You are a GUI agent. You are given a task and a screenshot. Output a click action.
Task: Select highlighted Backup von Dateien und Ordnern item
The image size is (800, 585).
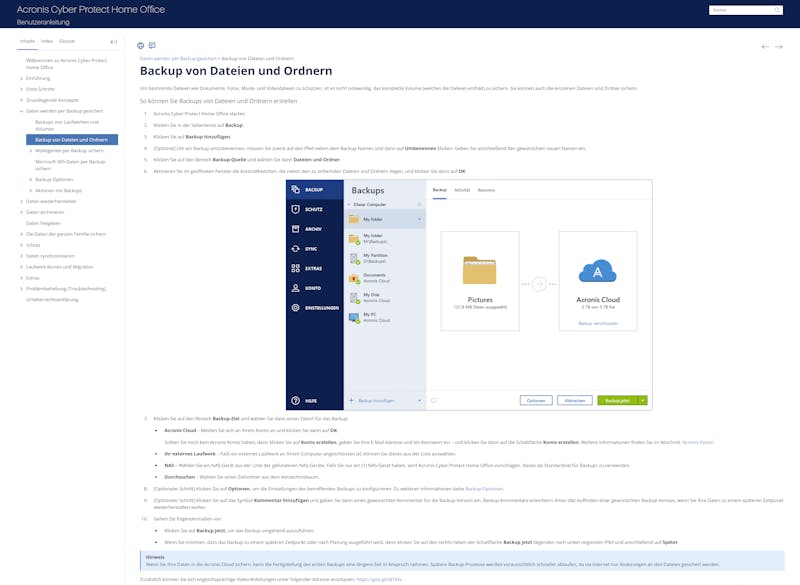(72, 140)
